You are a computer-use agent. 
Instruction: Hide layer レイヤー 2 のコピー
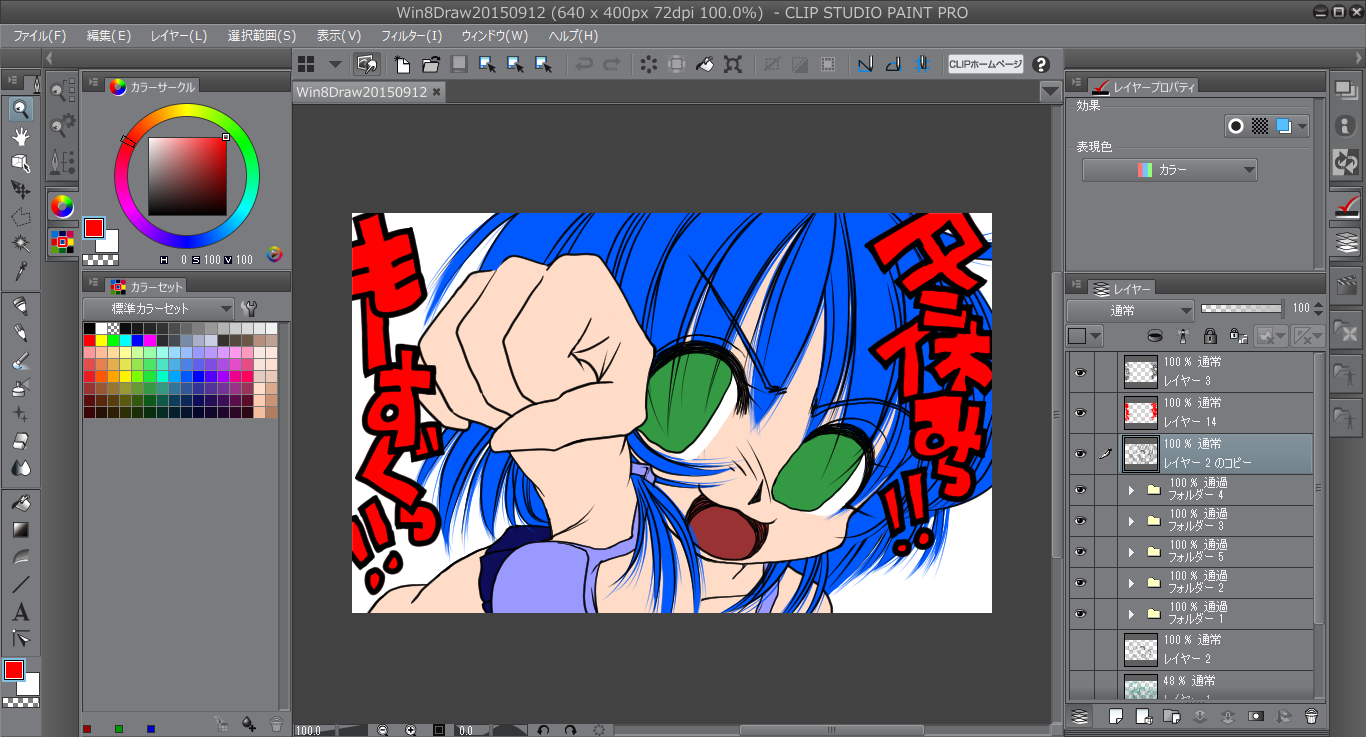pyautogui.click(x=1080, y=454)
